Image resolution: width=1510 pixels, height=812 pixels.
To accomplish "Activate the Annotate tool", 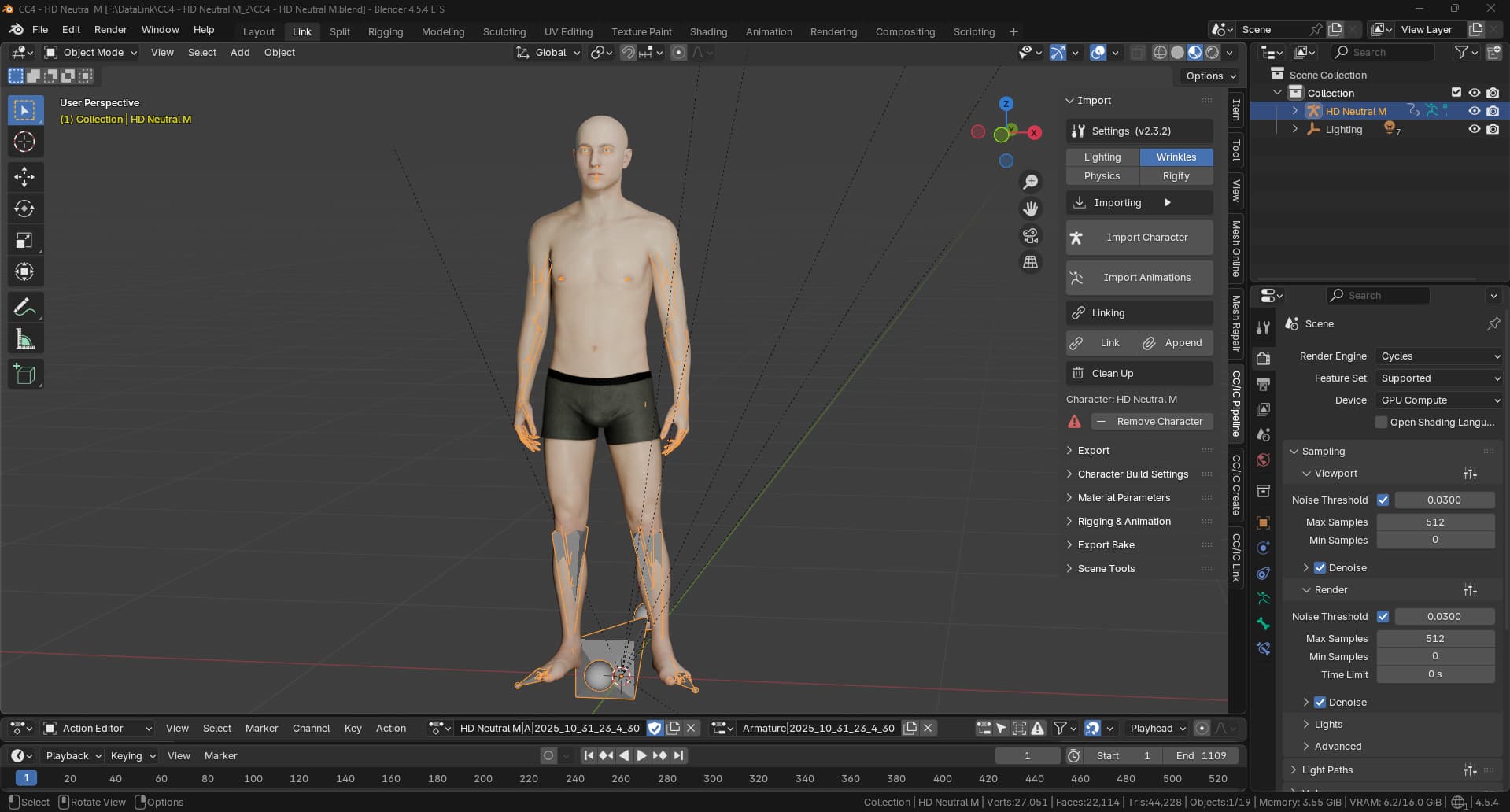I will pos(24,307).
